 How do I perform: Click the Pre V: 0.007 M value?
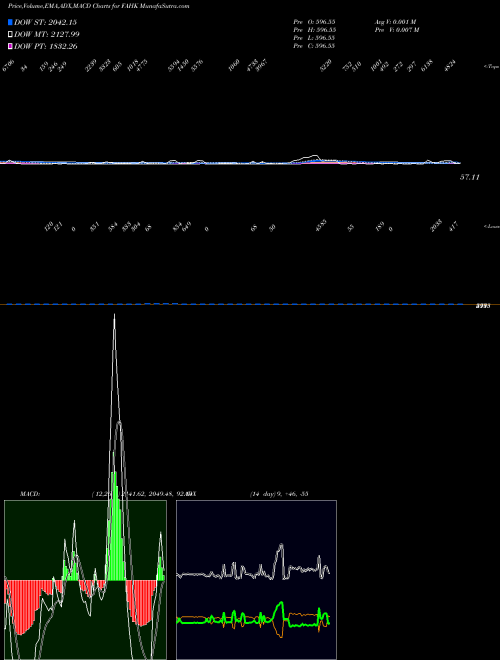(x=397, y=29)
